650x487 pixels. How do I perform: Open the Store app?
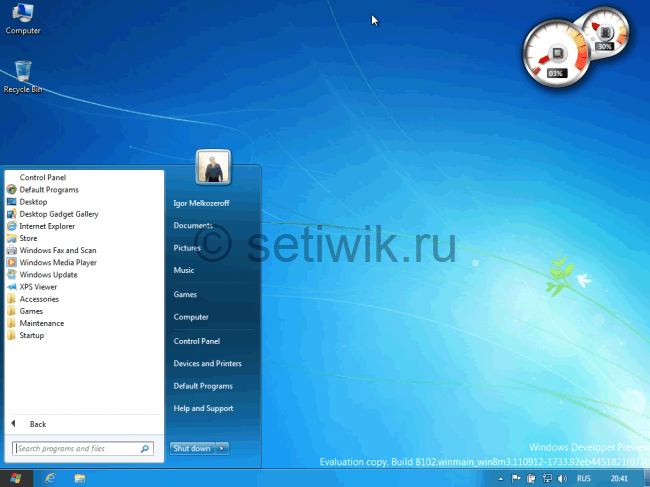[x=28, y=238]
